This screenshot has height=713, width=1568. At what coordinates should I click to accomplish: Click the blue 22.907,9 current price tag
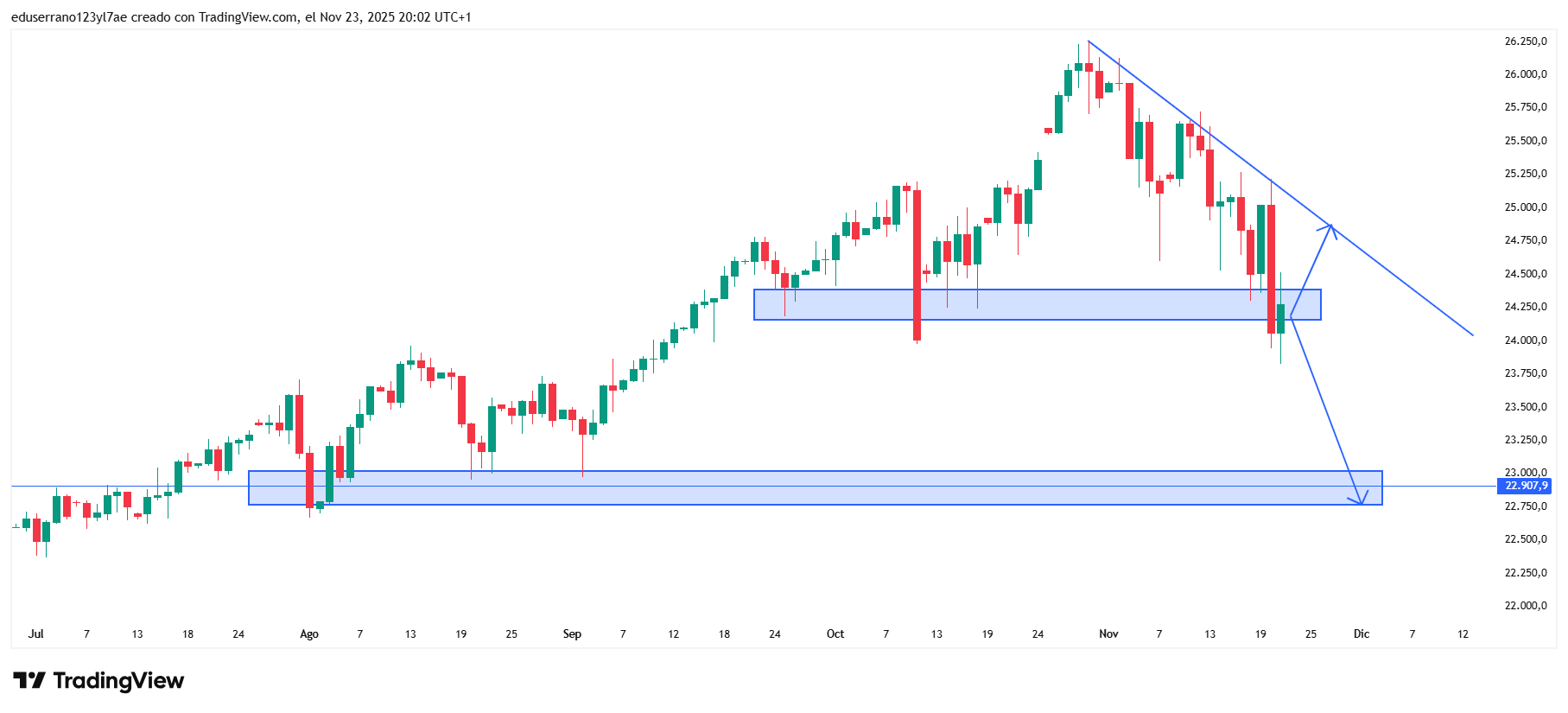[x=1526, y=486]
